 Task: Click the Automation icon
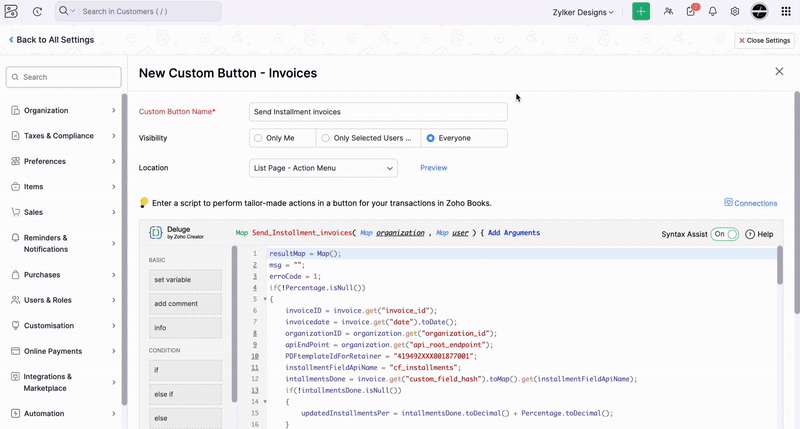15,413
